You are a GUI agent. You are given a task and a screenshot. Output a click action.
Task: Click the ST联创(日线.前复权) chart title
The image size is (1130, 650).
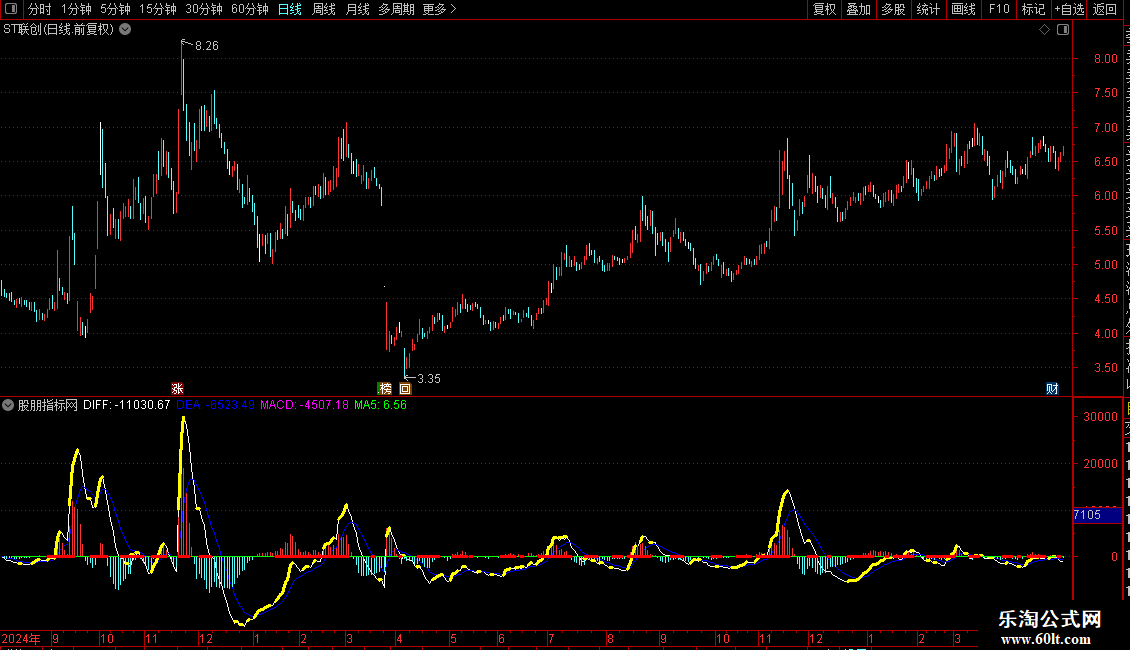[x=58, y=30]
